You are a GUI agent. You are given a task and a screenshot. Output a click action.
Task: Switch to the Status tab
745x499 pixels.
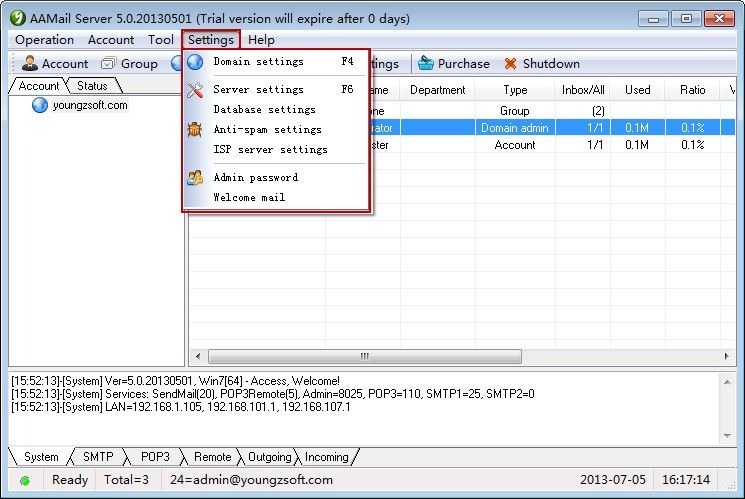[x=92, y=86]
